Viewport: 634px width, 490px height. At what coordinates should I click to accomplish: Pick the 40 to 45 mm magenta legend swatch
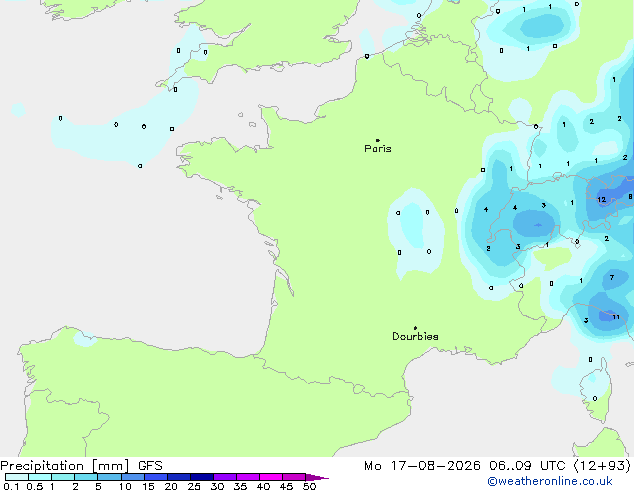(271, 477)
